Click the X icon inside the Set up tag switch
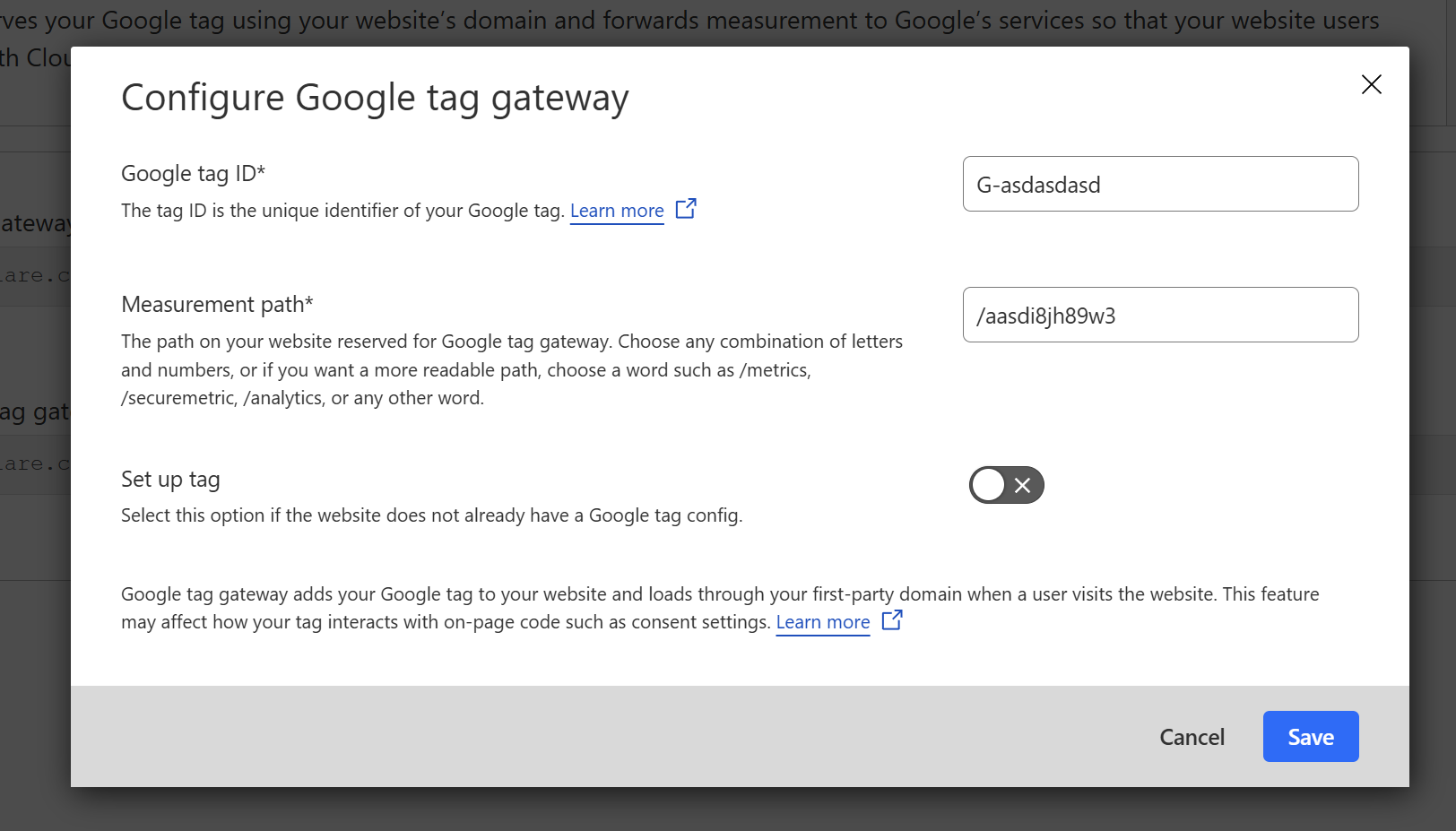1456x831 pixels. coord(1022,485)
